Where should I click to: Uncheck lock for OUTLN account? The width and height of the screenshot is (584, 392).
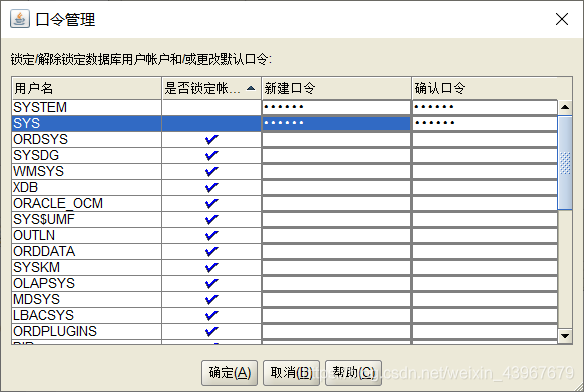click(212, 235)
